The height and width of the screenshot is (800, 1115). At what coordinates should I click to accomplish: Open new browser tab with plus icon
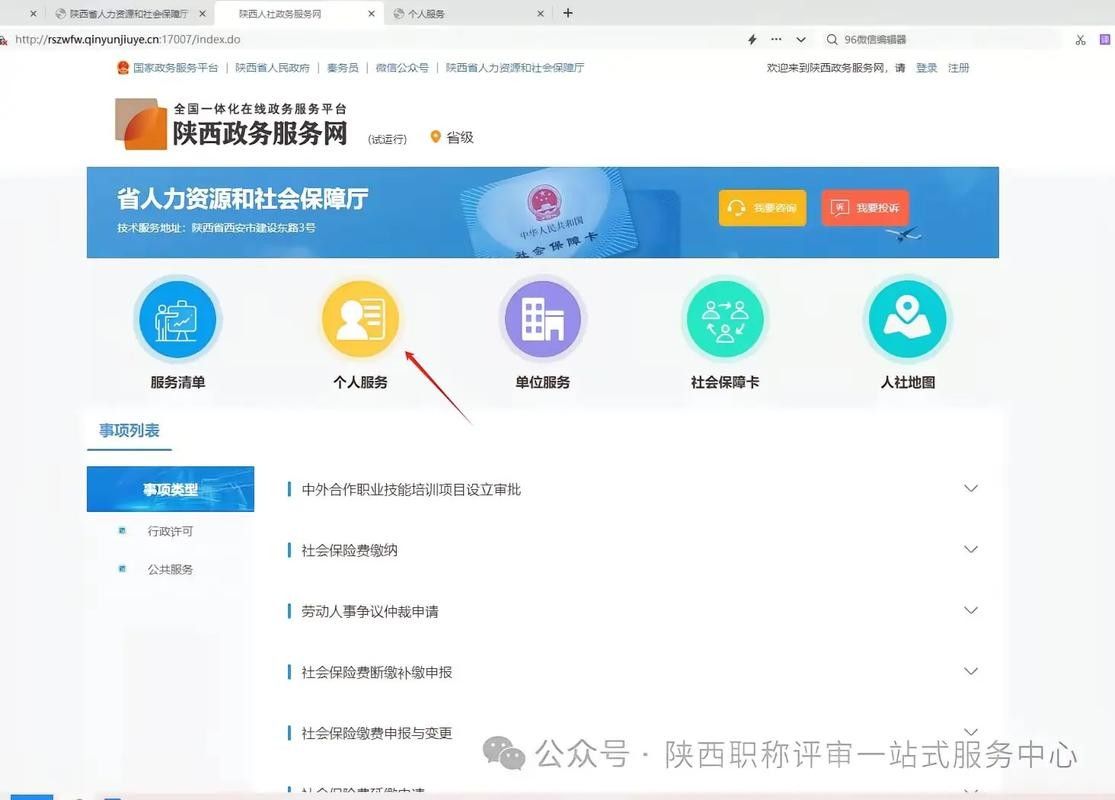(x=567, y=13)
